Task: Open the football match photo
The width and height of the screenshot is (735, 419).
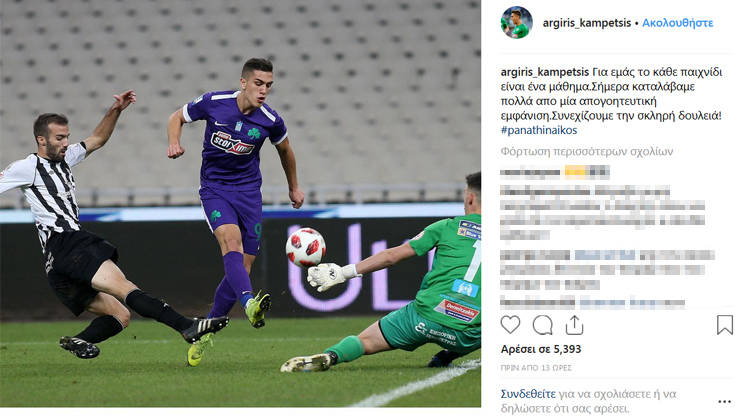Action: (240, 203)
